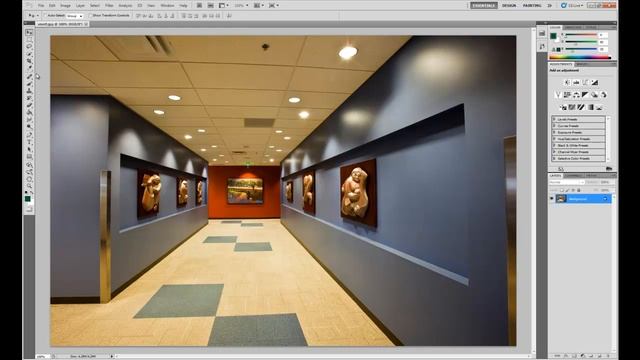Open the Window menu
This screenshot has height=360, width=640.
tap(167, 6)
